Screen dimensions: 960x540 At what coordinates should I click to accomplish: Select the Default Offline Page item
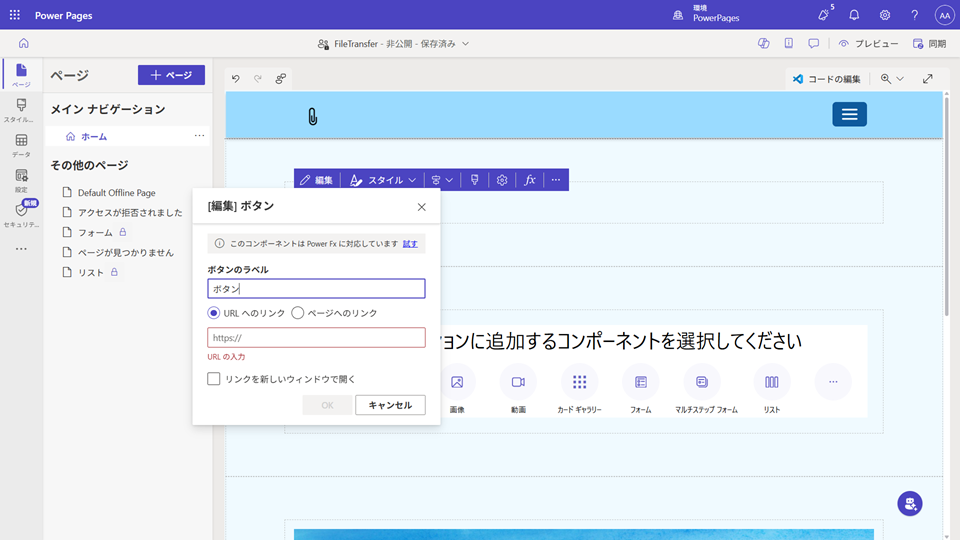coord(116,192)
